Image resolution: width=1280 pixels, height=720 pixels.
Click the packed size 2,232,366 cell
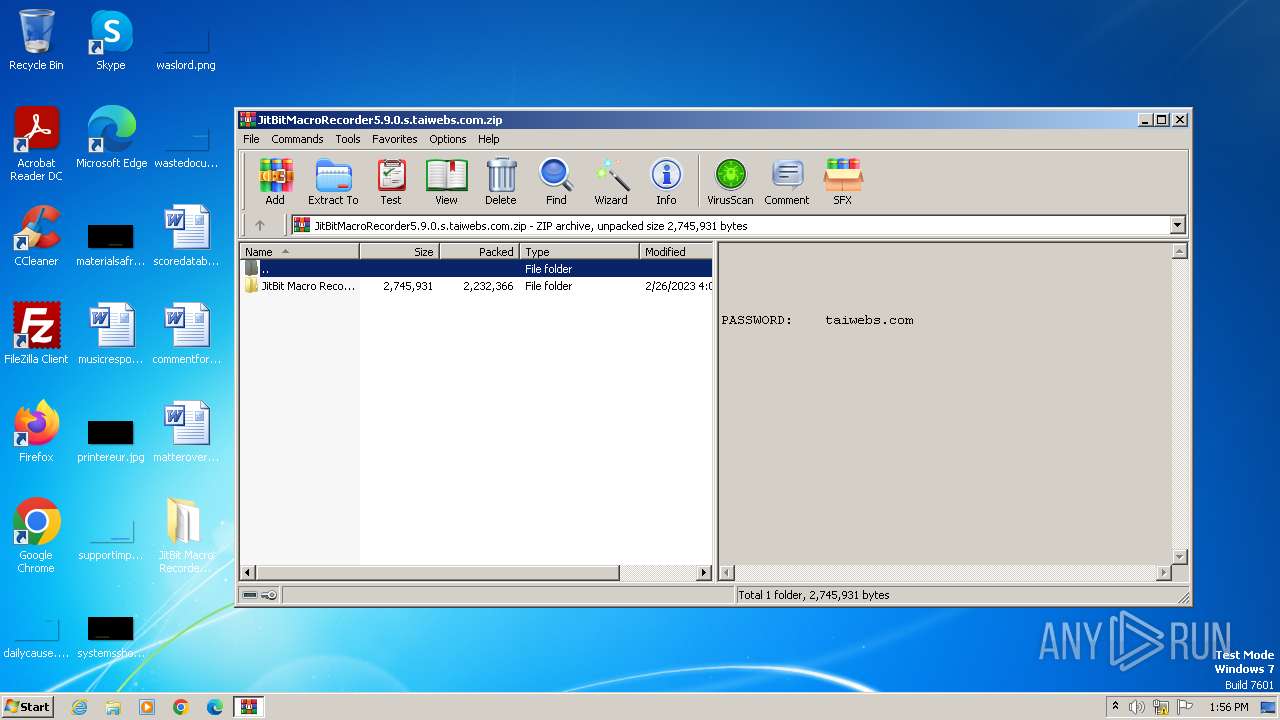pos(488,286)
